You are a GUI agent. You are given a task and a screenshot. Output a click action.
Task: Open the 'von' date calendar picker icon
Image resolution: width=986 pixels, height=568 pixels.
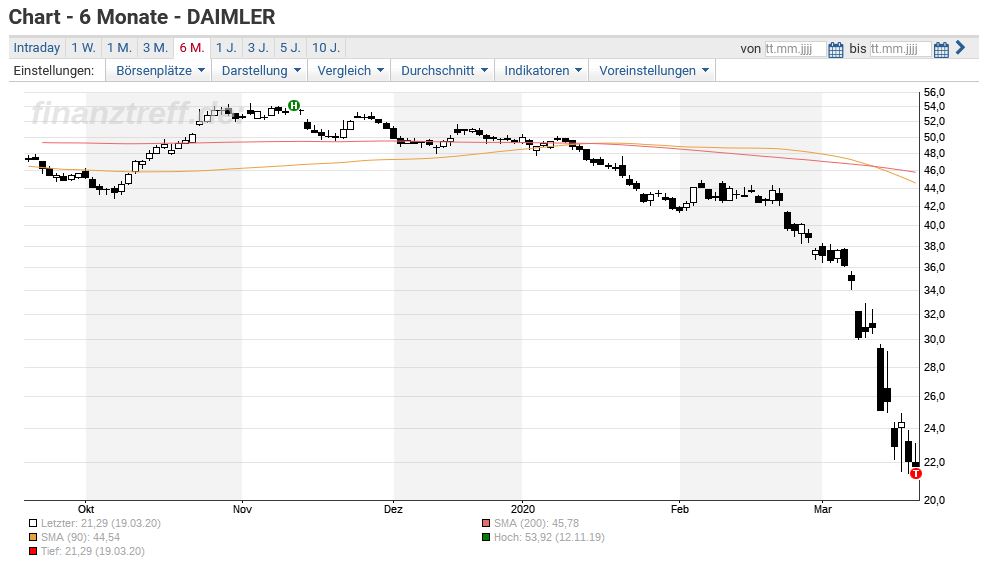[835, 50]
